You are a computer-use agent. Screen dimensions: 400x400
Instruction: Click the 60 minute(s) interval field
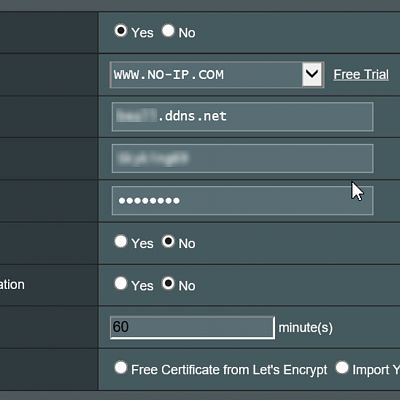[192, 328]
